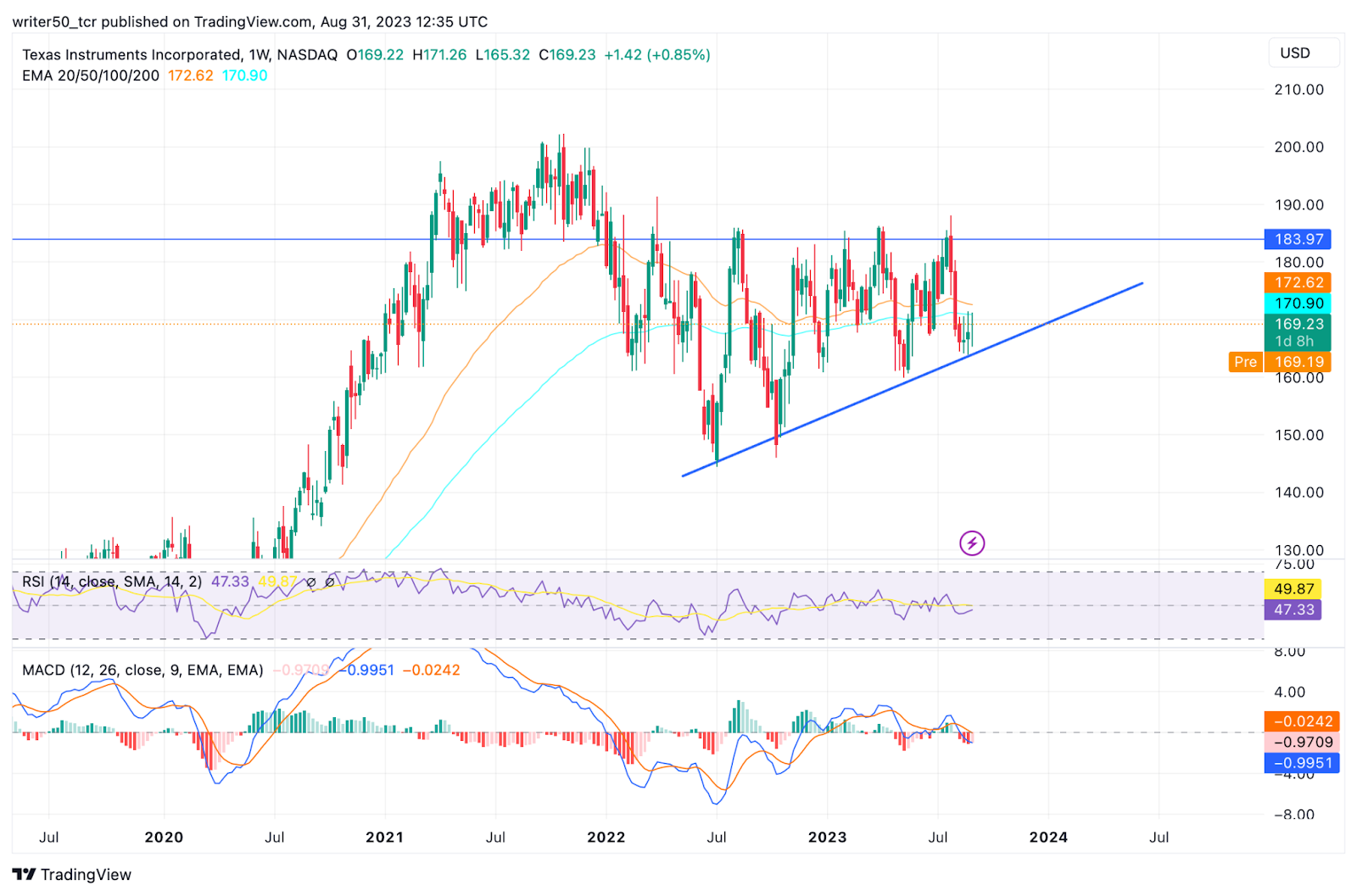The height and width of the screenshot is (896, 1357).
Task: Click the pink −0.9709 MACD axis label
Action: click(x=1302, y=742)
